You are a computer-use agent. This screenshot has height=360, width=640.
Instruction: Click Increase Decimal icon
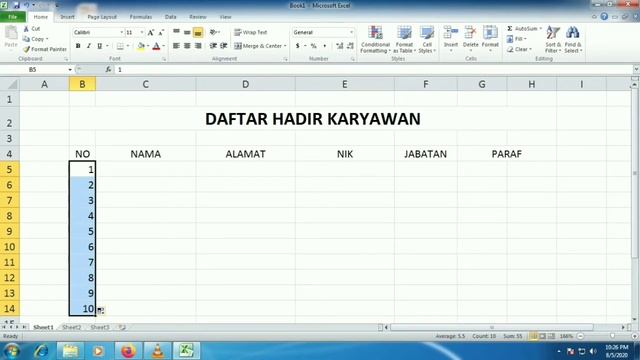[x=340, y=46]
